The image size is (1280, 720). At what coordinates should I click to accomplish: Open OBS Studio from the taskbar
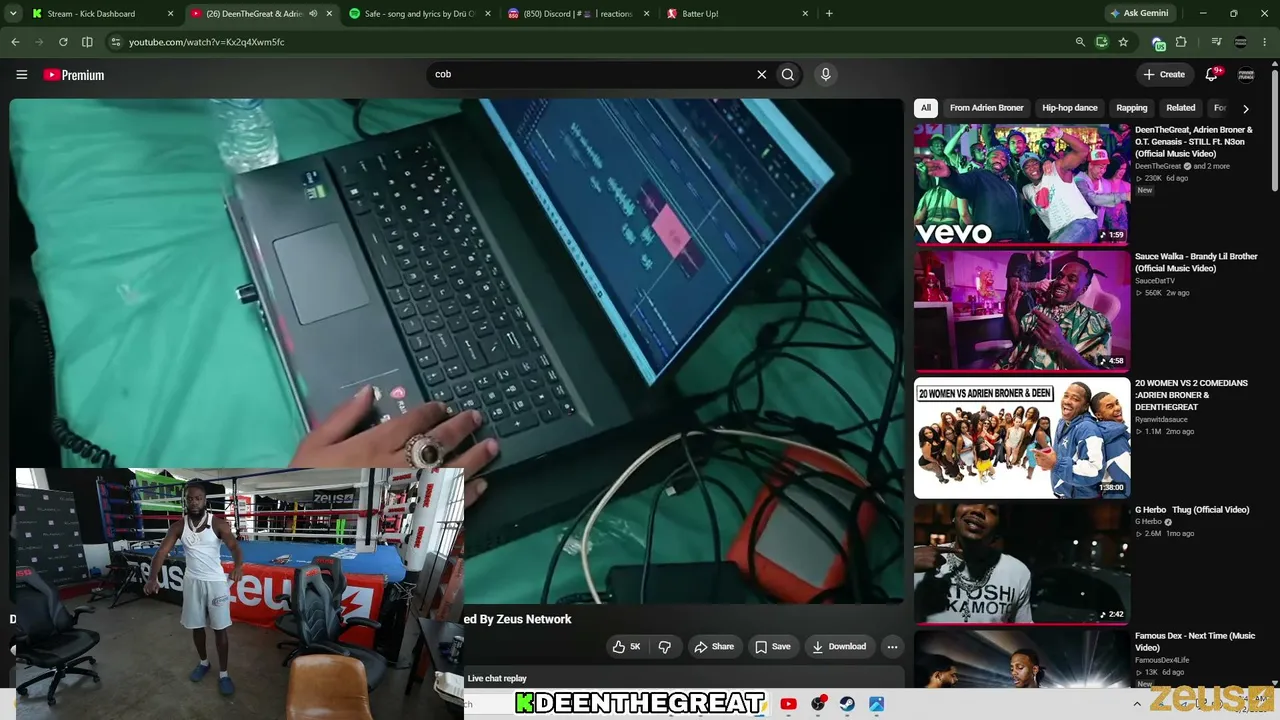(x=818, y=704)
